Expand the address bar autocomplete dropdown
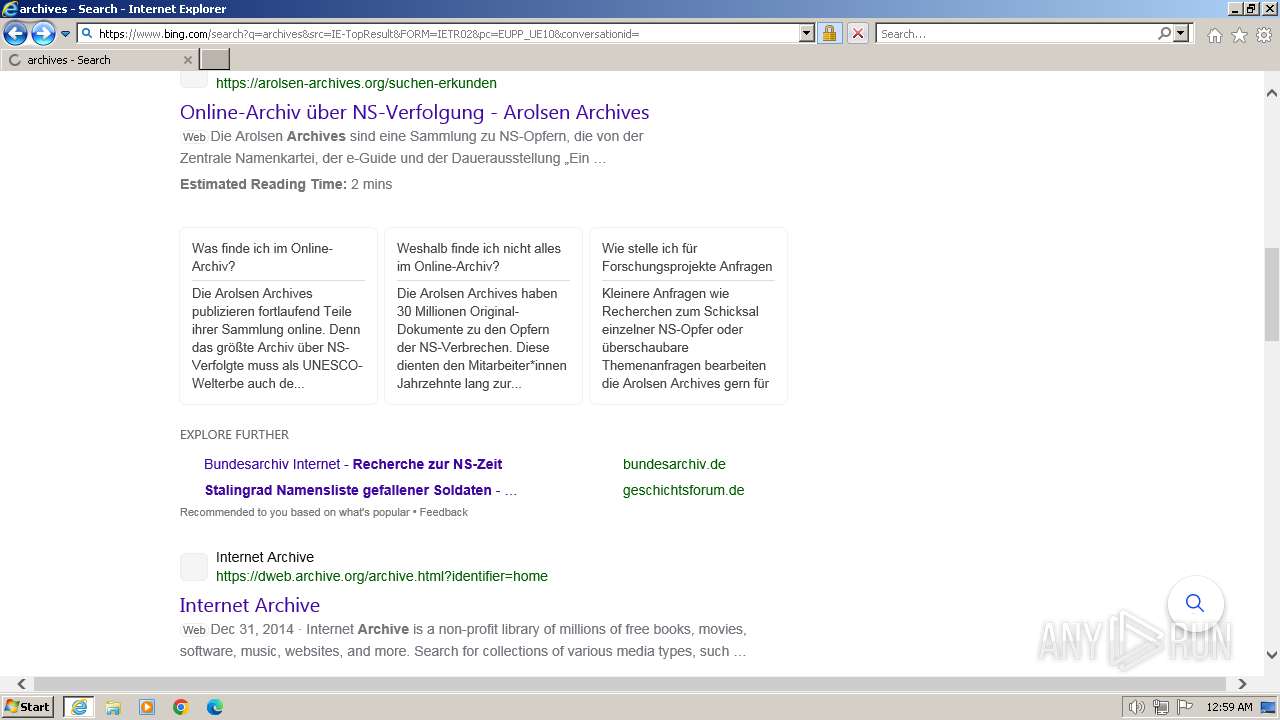1280x720 pixels. click(807, 34)
